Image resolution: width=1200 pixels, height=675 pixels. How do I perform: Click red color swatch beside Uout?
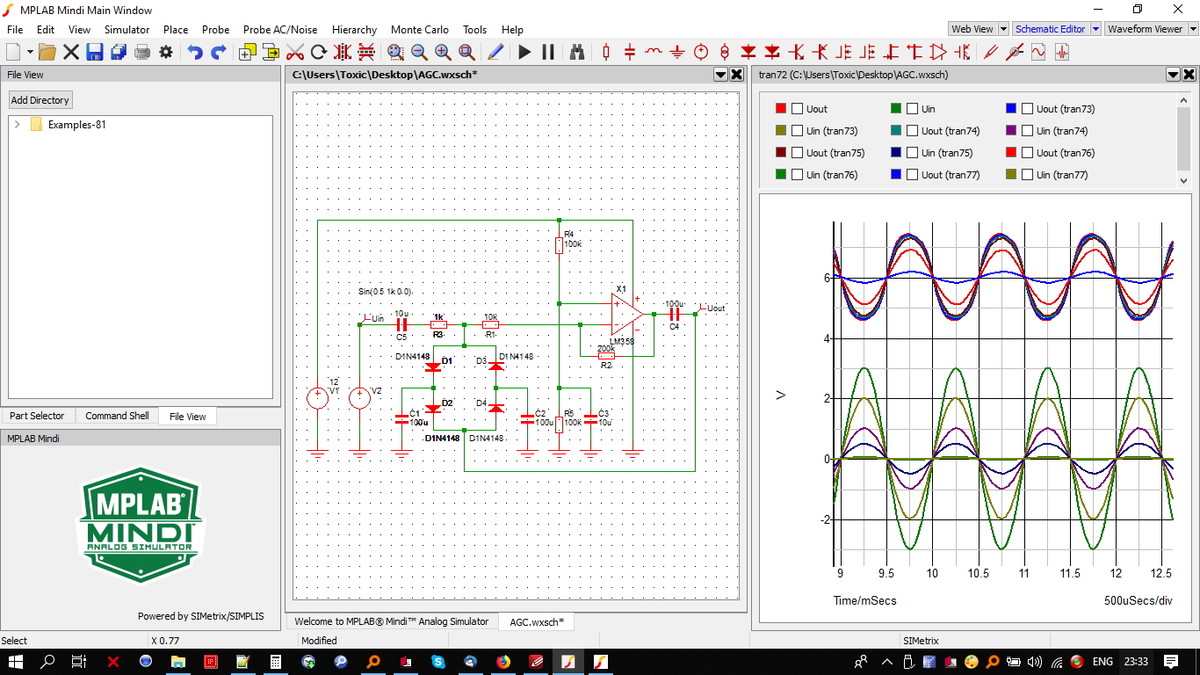point(782,109)
